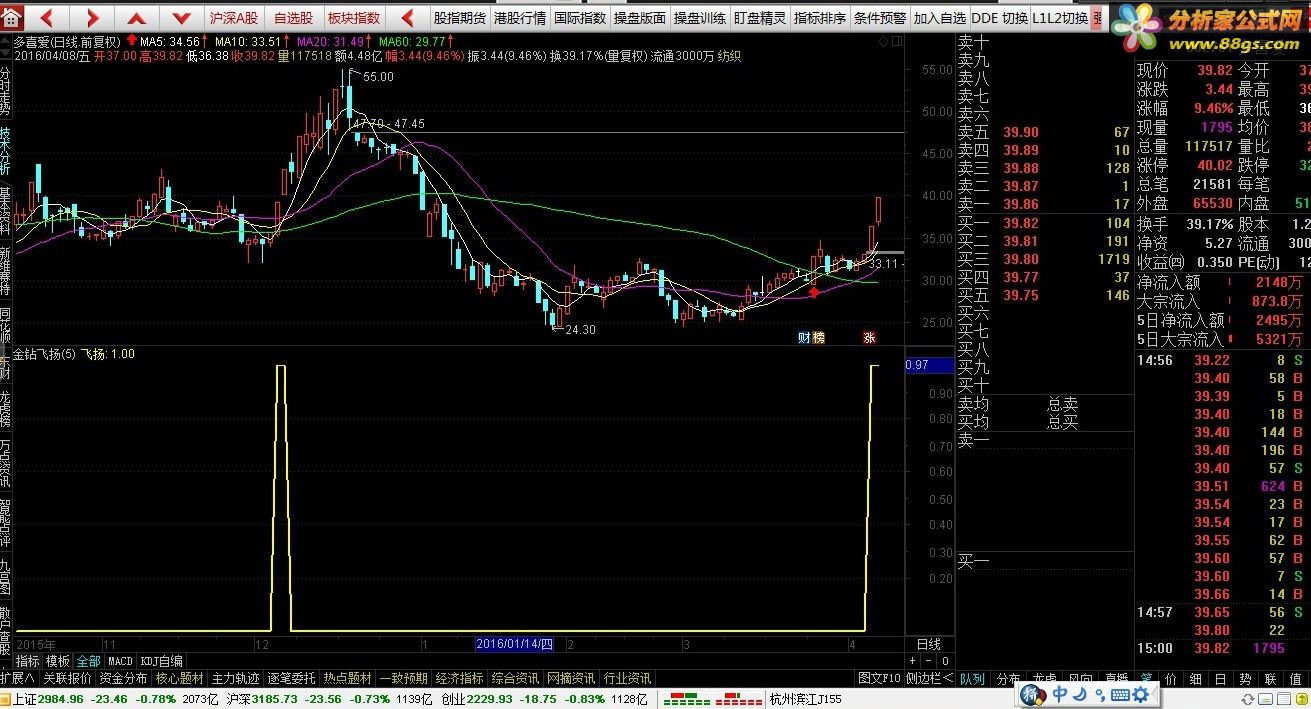Click the keyboard icon on the IME bar
This screenshot has width=1311, height=709.
pyautogui.click(x=1120, y=695)
